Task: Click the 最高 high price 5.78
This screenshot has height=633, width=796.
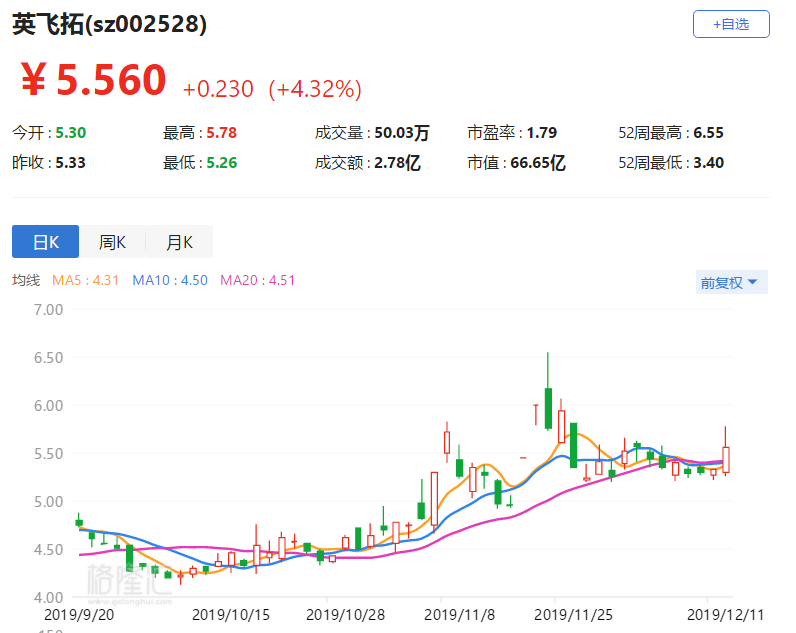Action: click(221, 132)
